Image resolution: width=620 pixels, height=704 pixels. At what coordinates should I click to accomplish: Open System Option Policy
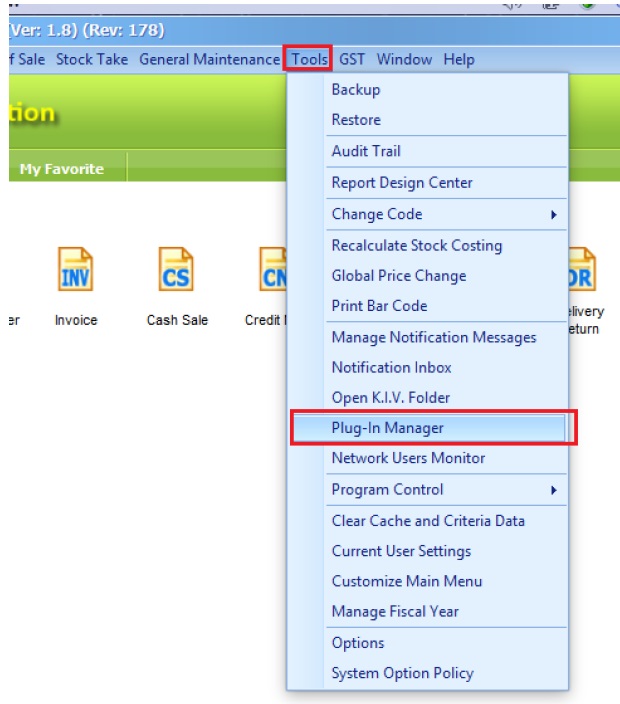click(x=402, y=673)
